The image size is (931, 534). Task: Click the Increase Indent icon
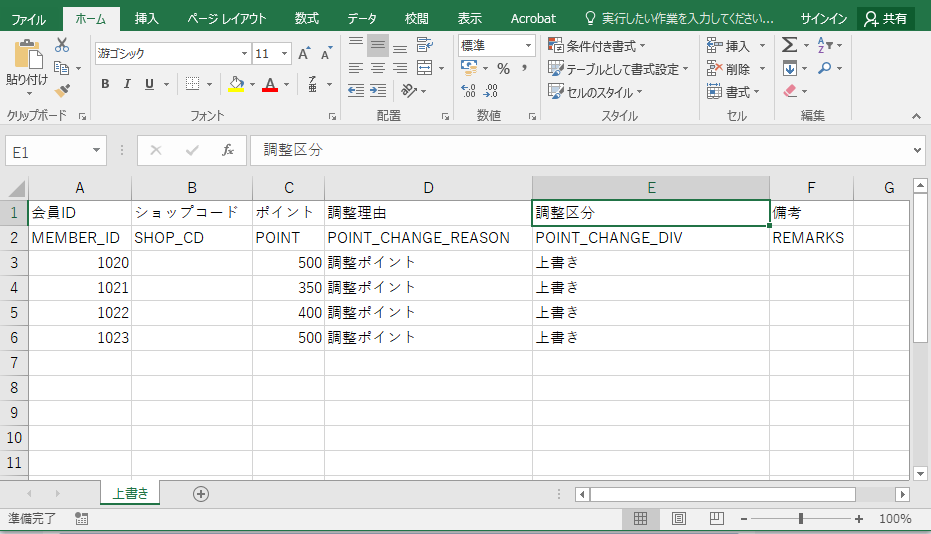[379, 91]
